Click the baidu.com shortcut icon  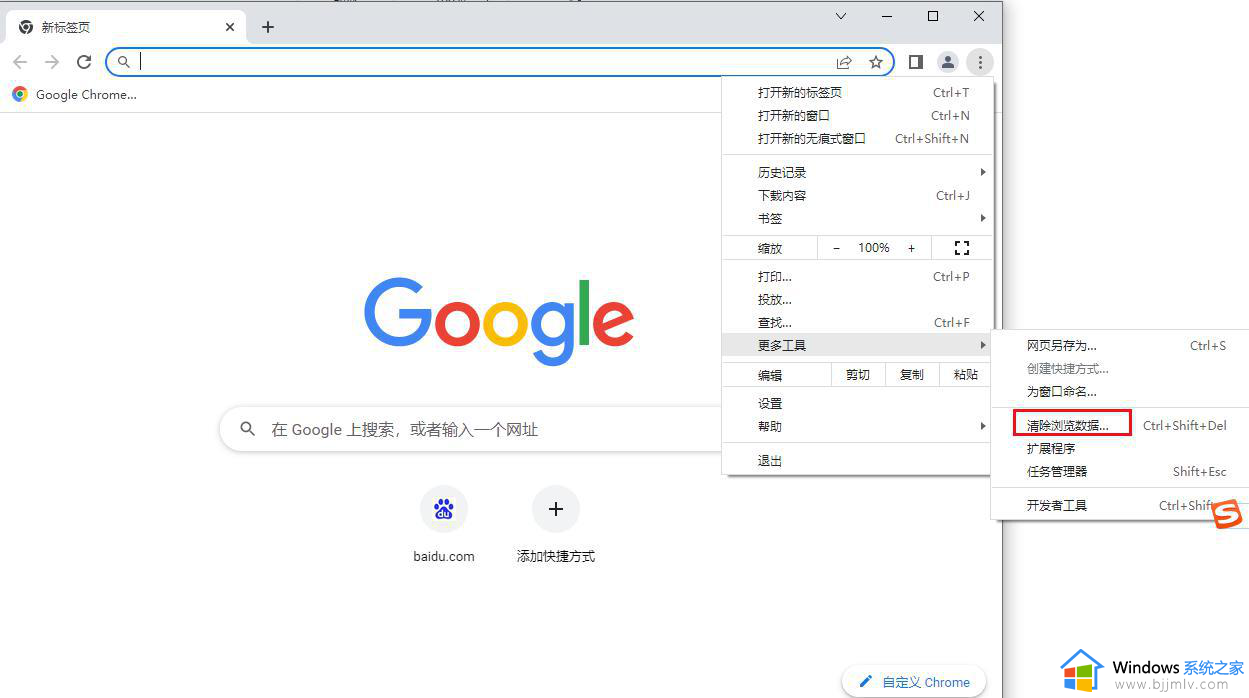(x=444, y=510)
